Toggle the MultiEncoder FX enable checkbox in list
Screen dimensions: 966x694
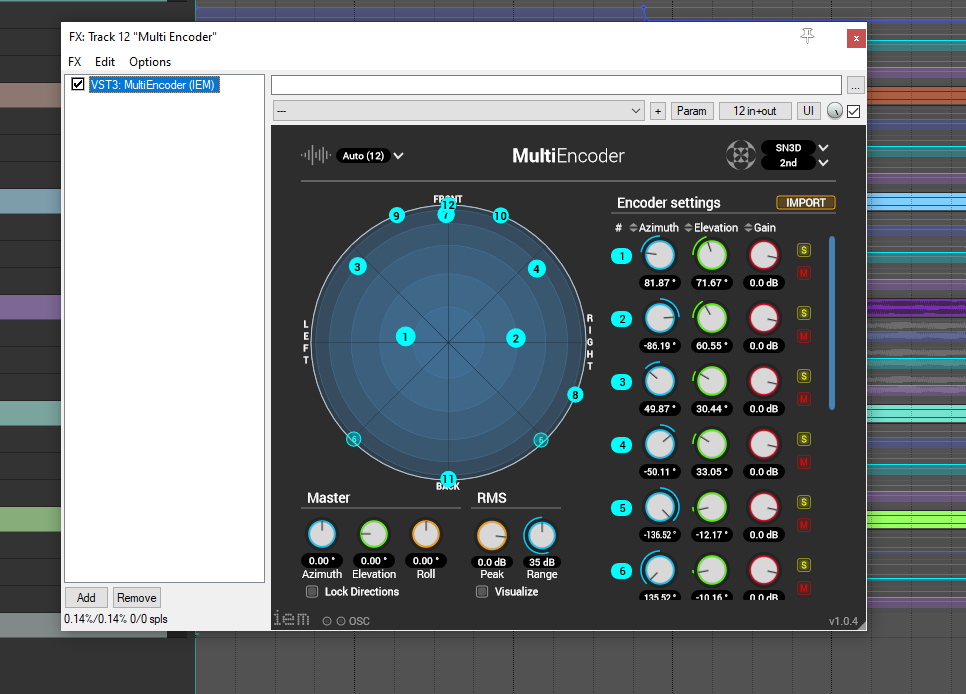[x=78, y=84]
